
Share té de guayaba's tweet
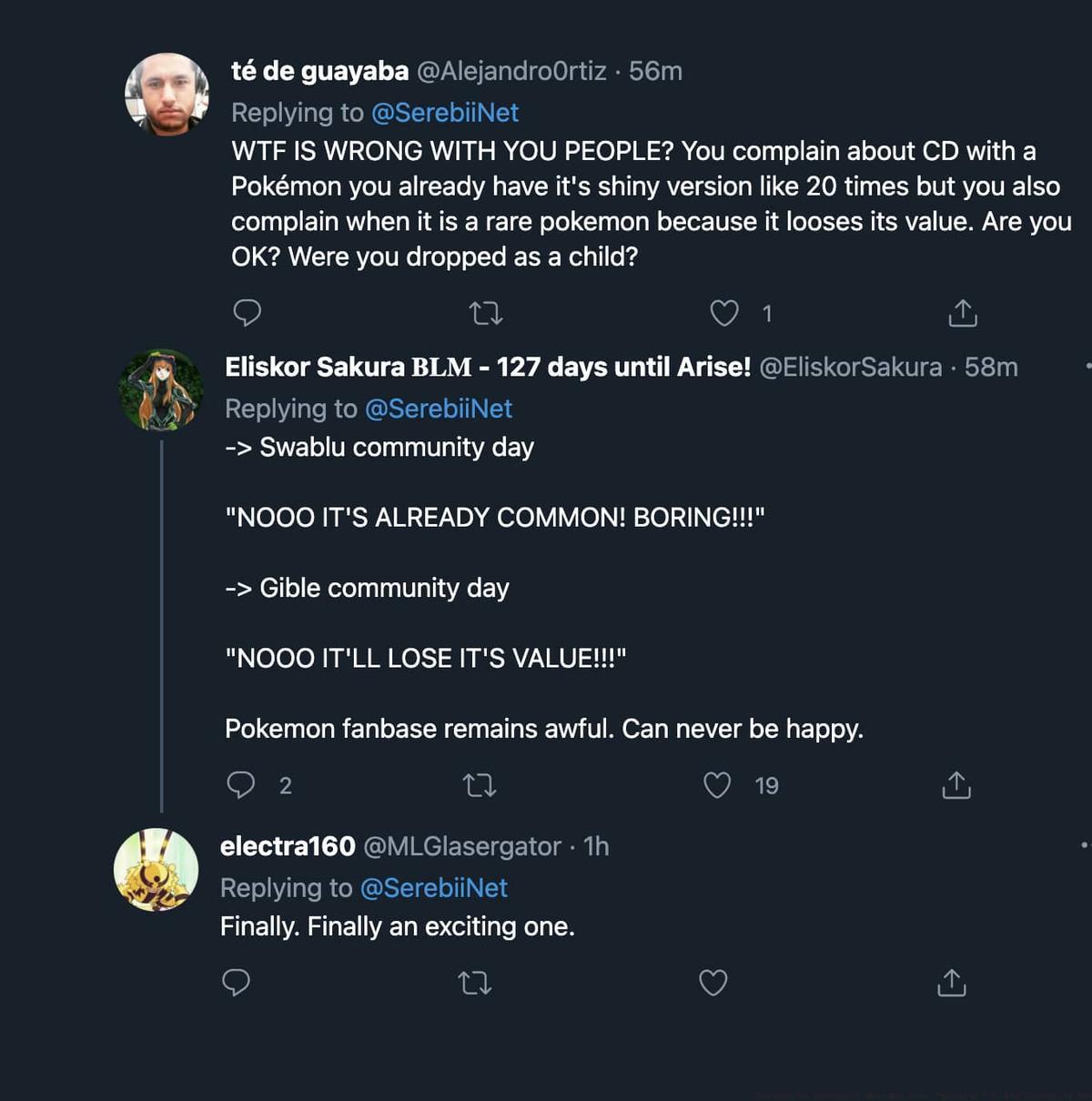963,313
